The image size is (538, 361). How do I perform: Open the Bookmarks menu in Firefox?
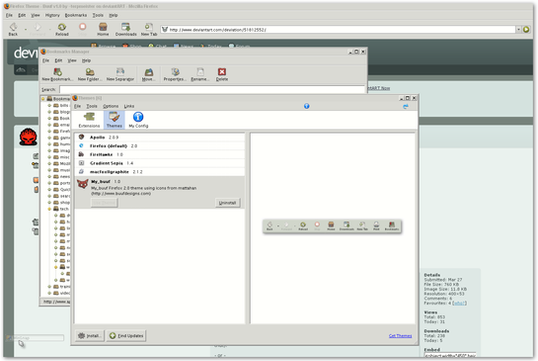(76, 15)
